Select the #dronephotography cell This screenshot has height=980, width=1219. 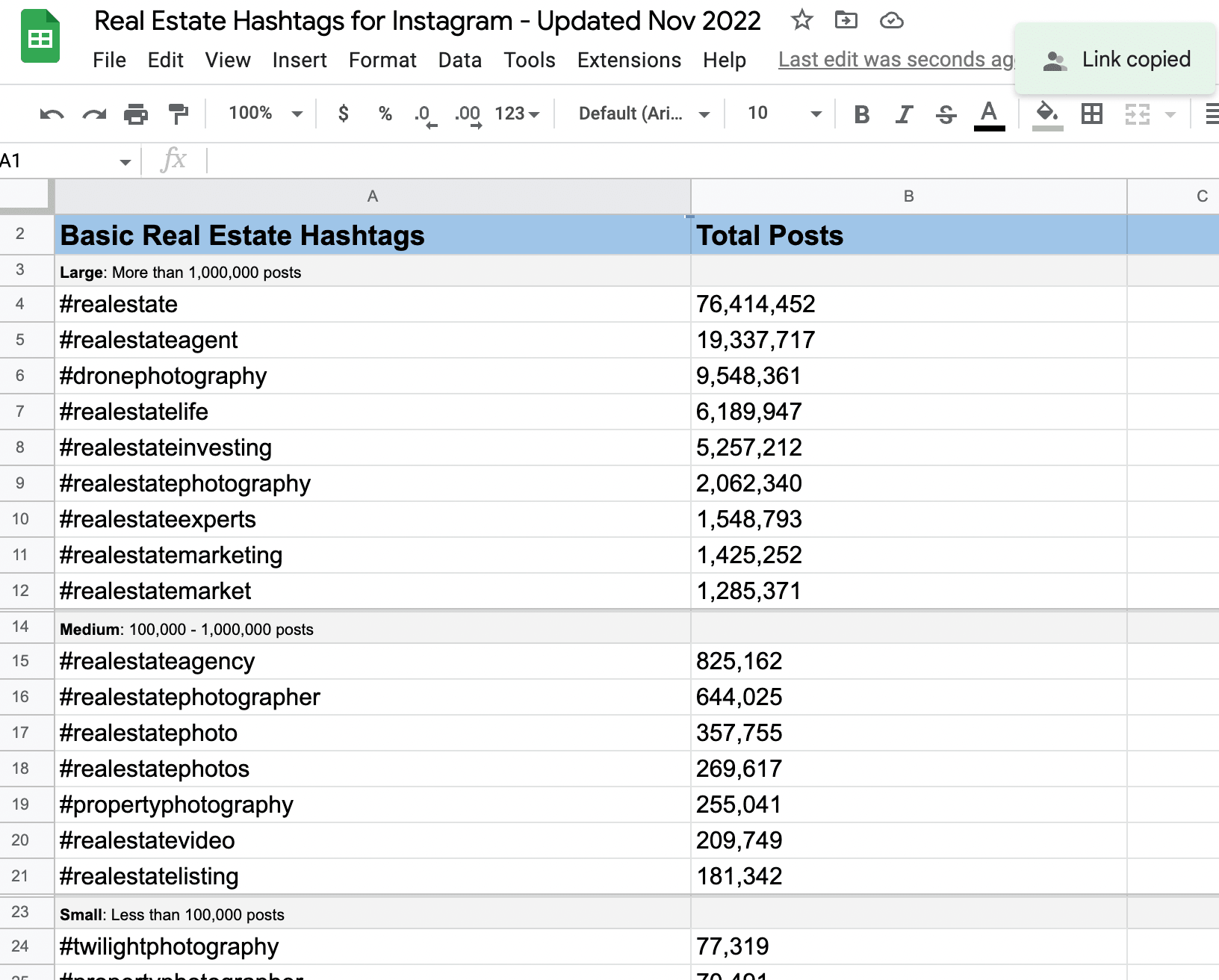[373, 376]
